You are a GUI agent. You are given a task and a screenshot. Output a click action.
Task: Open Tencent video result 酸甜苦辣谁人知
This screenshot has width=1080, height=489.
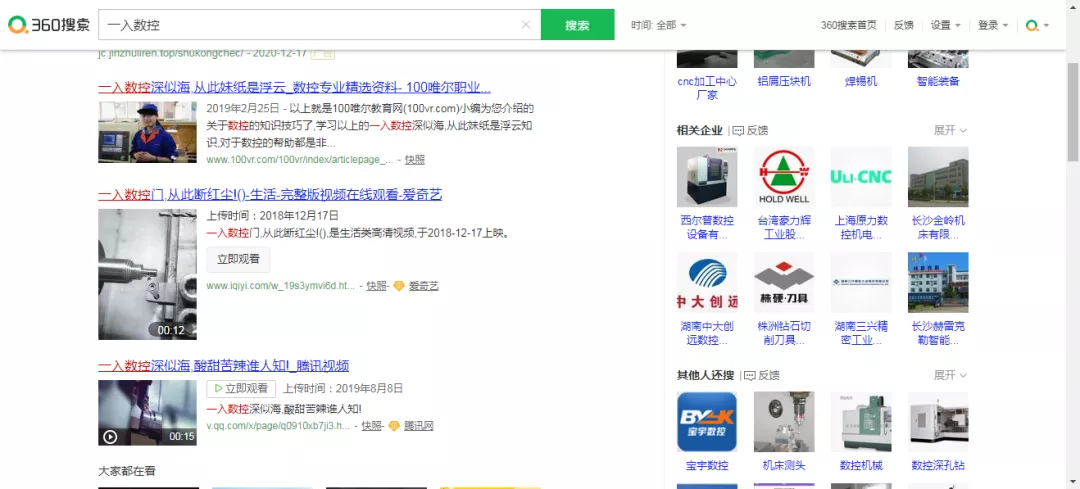pos(224,365)
